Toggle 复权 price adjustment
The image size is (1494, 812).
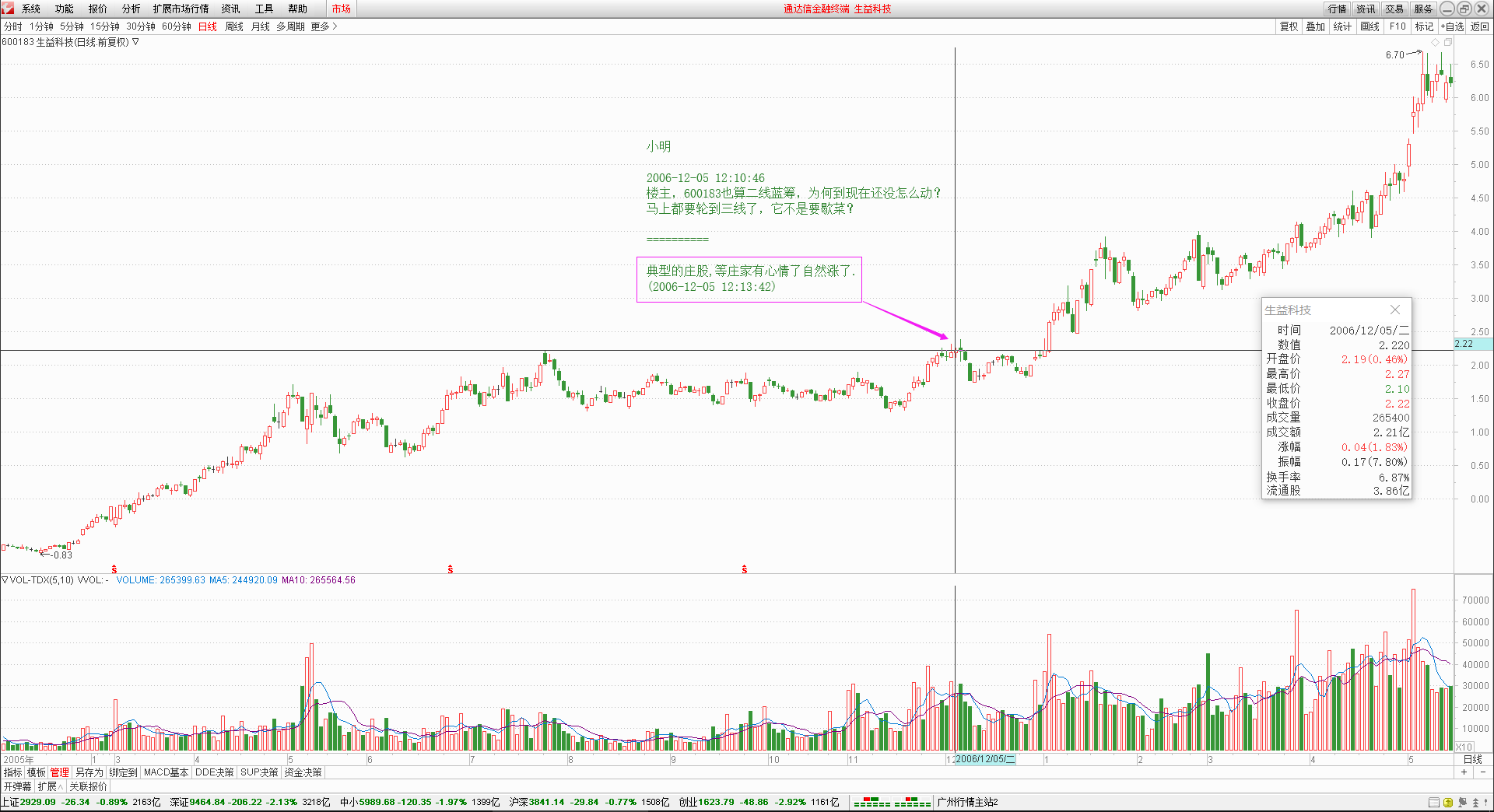[1289, 26]
